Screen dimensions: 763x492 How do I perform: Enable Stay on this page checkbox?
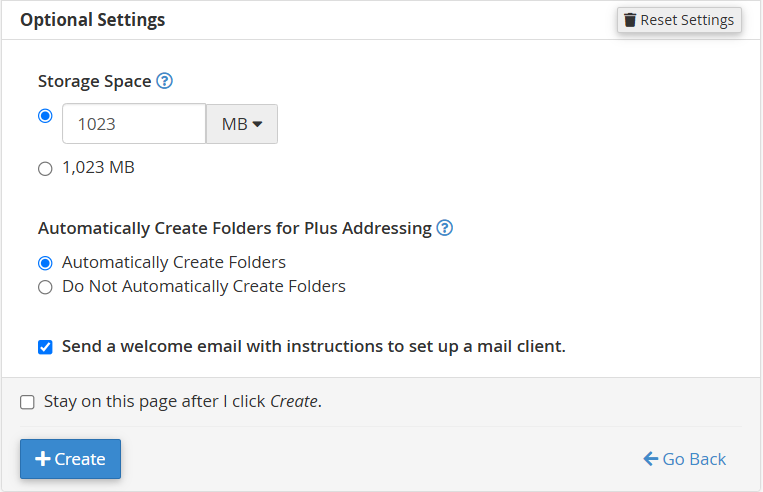click(27, 403)
